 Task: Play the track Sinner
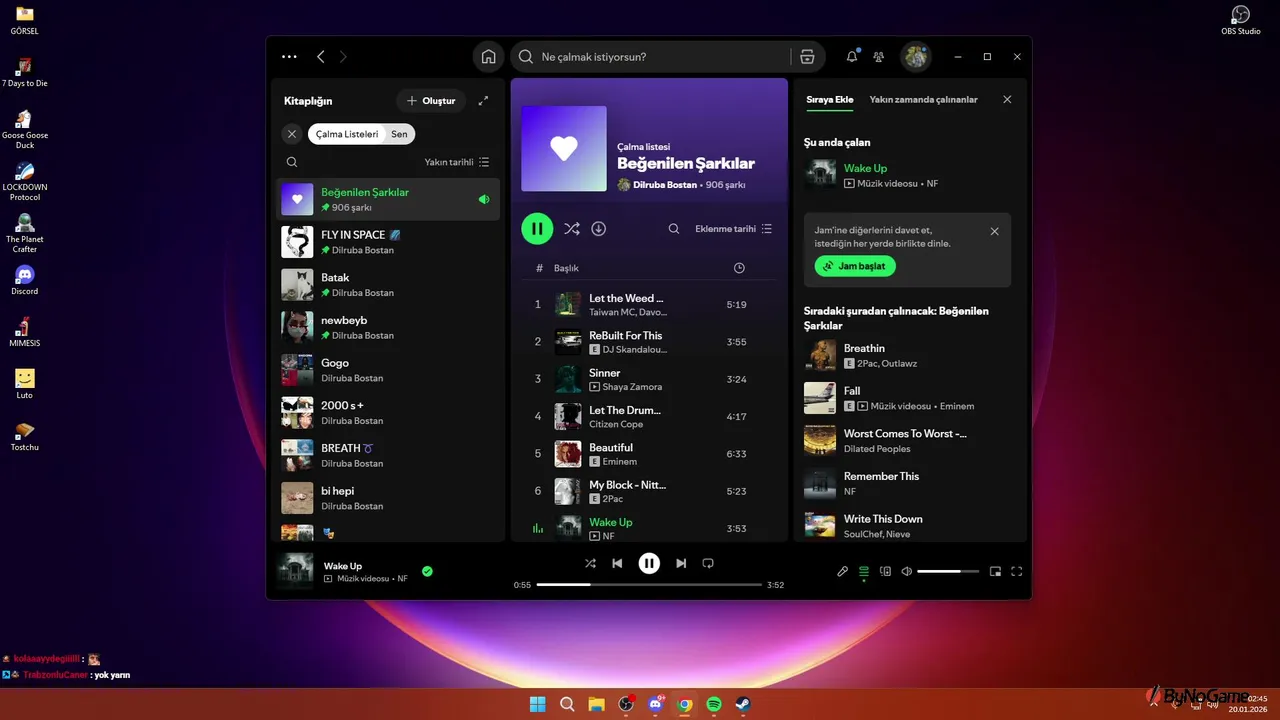(x=649, y=379)
